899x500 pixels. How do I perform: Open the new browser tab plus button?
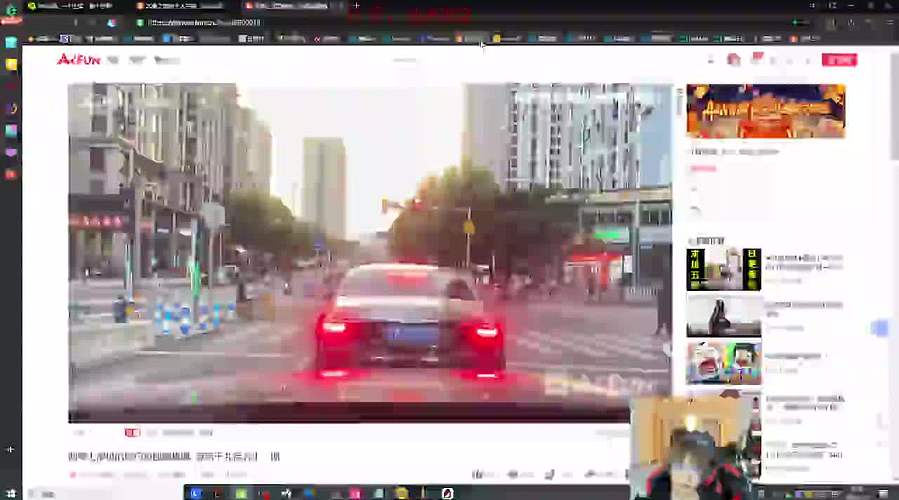click(x=356, y=6)
